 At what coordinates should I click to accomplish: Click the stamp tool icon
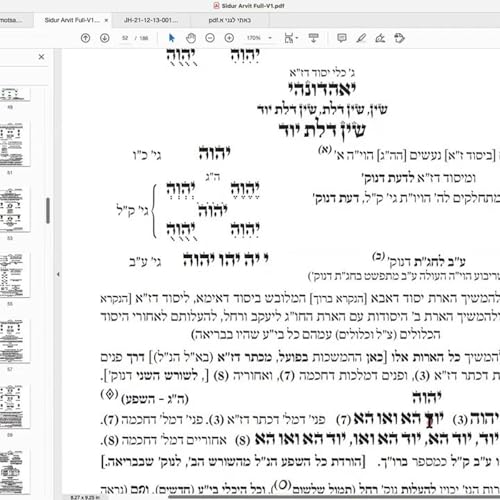coord(399,38)
